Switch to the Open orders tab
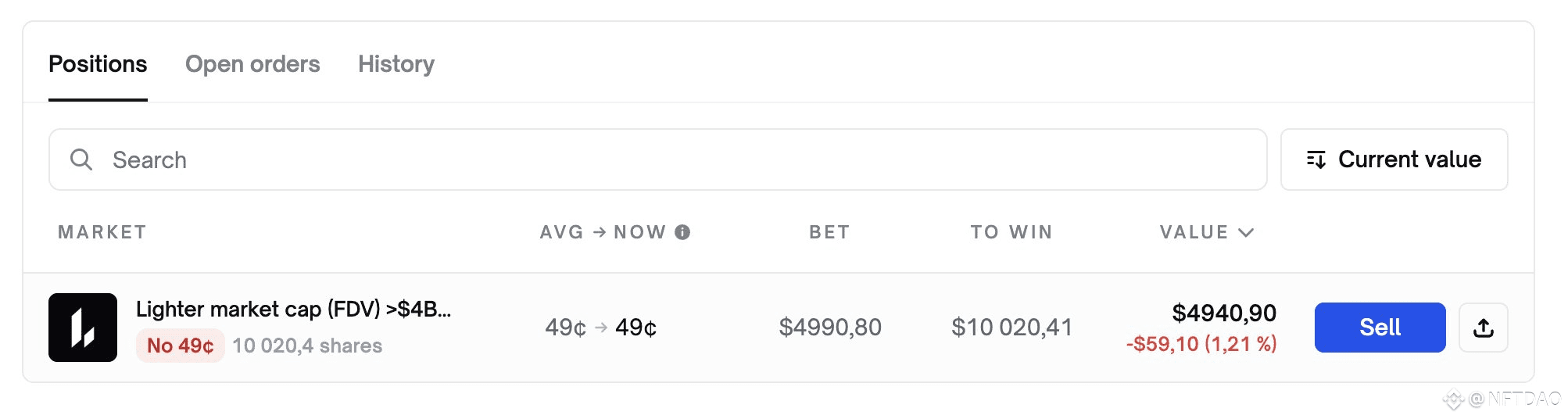1568x419 pixels. click(252, 64)
